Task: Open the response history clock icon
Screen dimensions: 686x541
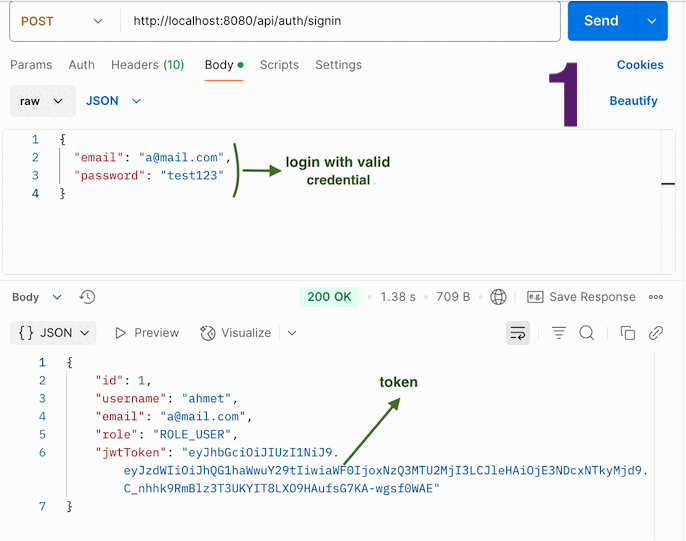Action: 87,297
